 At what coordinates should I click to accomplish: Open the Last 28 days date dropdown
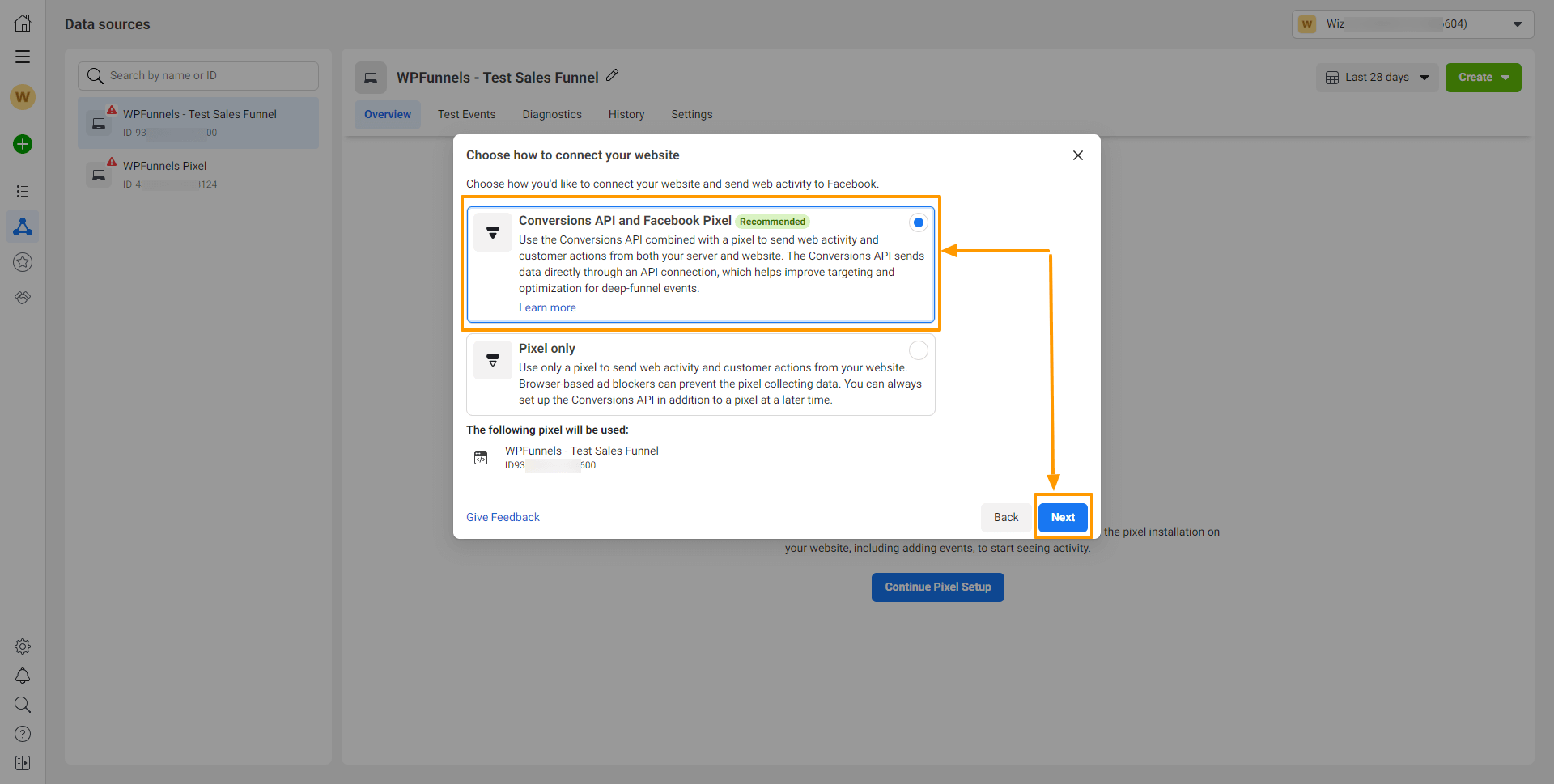1377,78
